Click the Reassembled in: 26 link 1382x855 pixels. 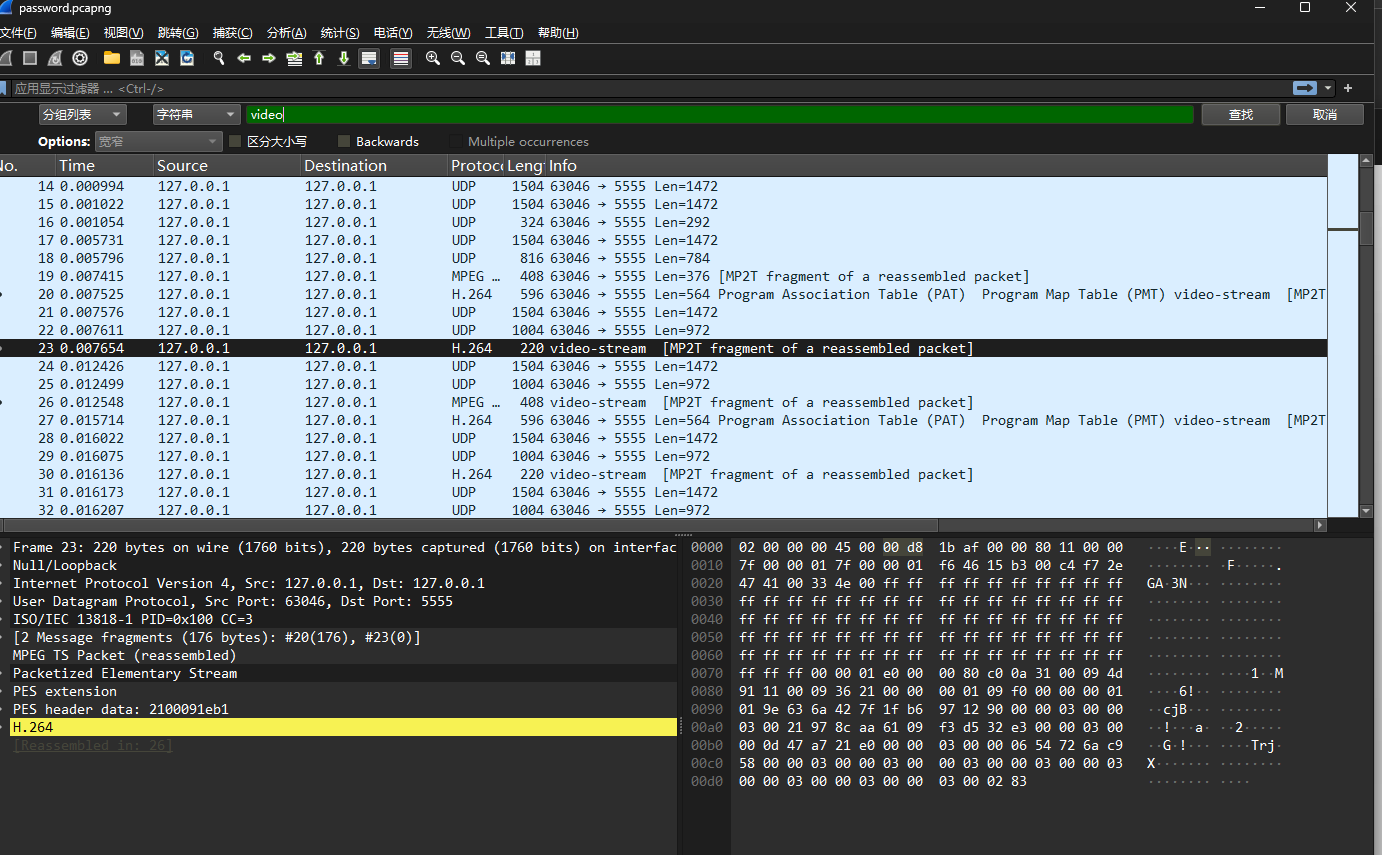tap(92, 745)
